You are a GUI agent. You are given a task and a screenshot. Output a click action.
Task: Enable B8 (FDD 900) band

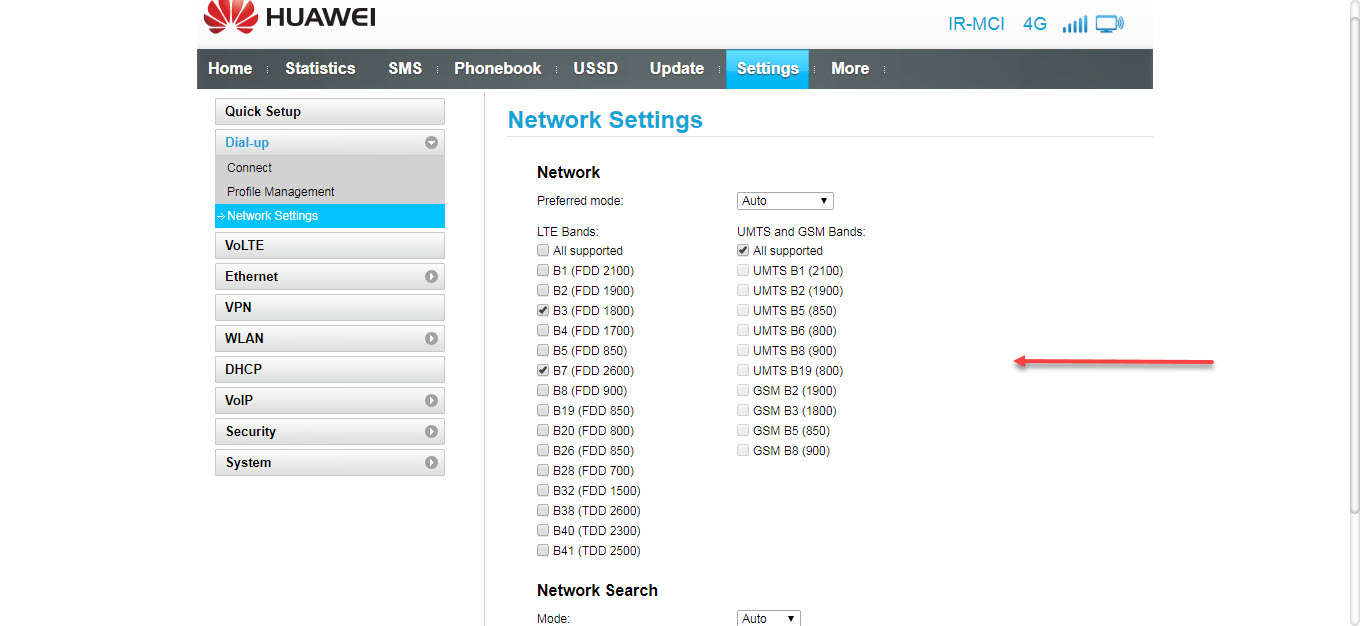(x=543, y=391)
